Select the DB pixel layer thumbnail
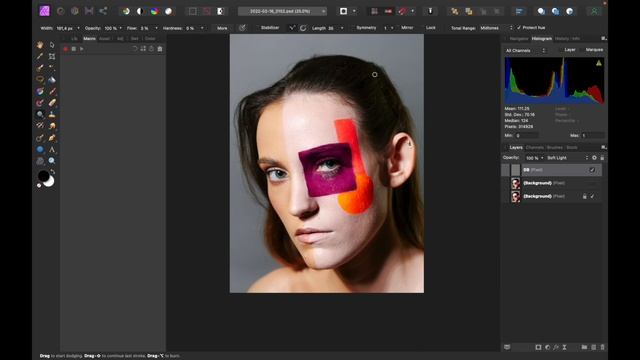 [516, 170]
